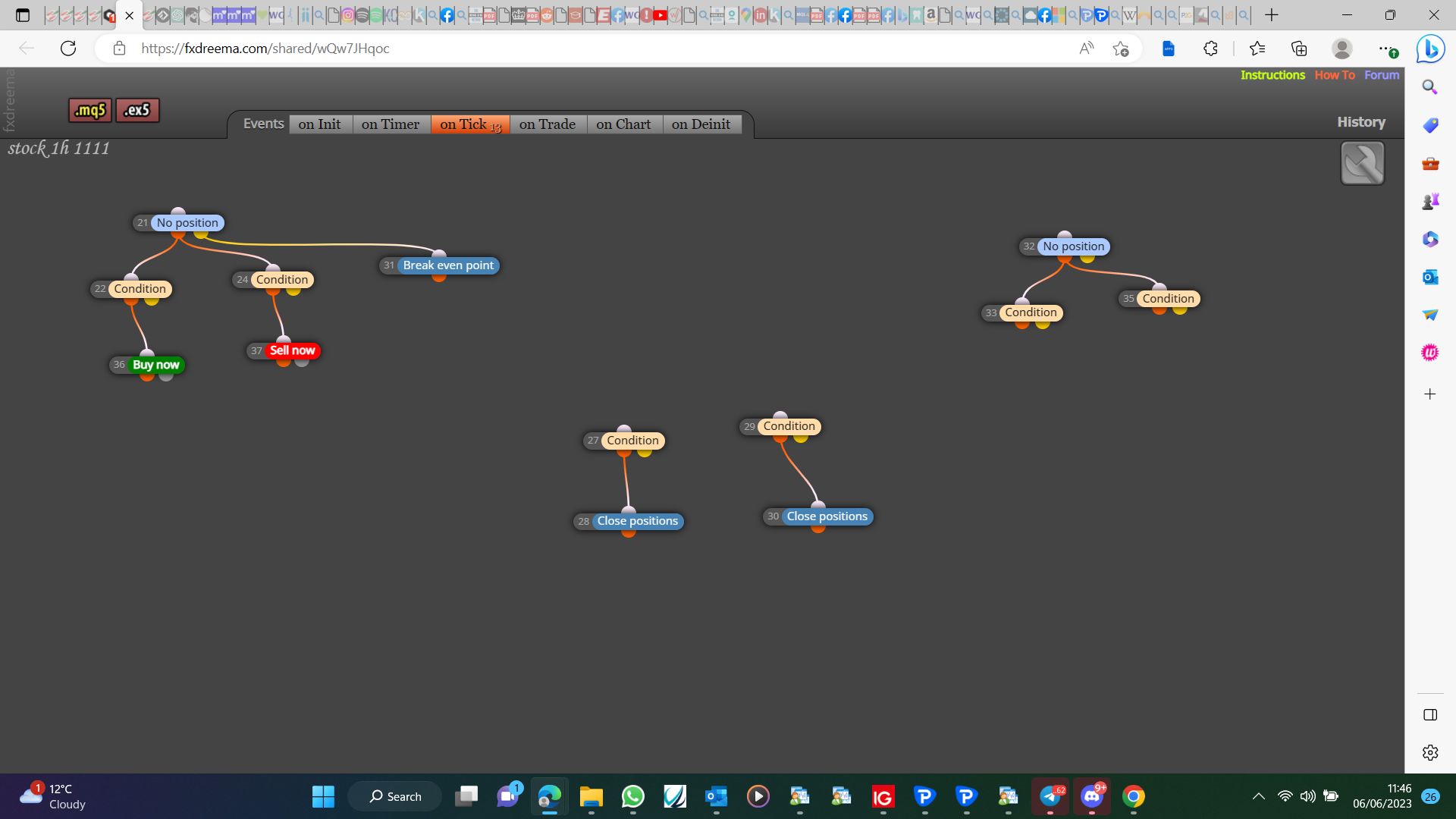The height and width of the screenshot is (819, 1456).
Task: Download the .mq5 source file
Action: click(x=90, y=110)
